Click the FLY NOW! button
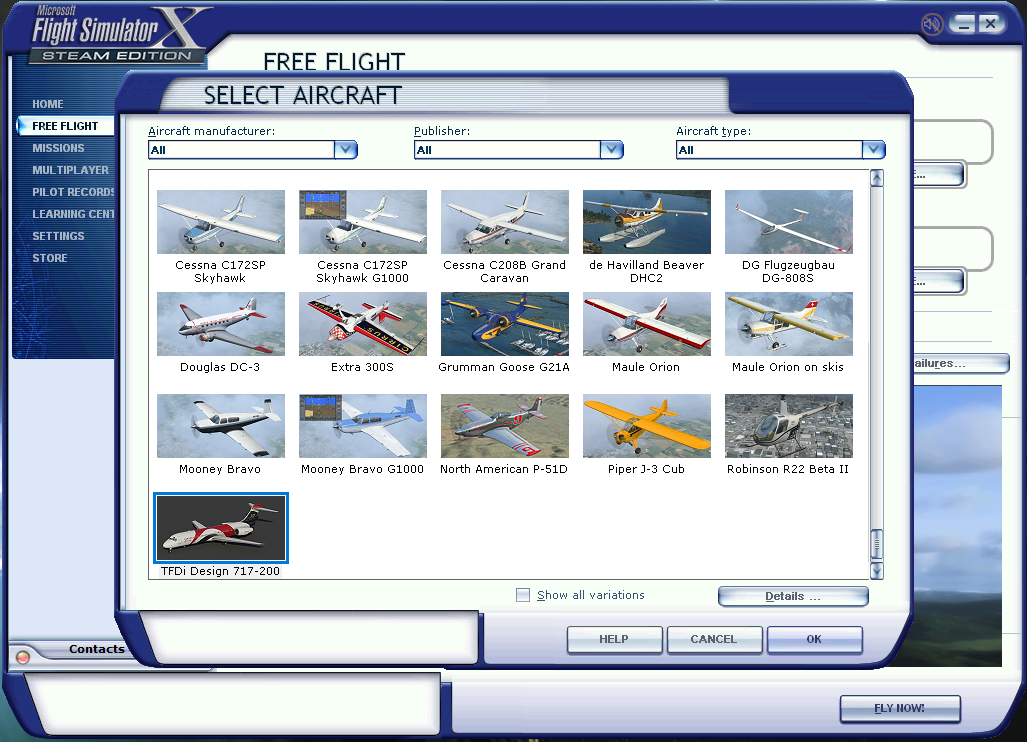This screenshot has height=742, width=1027. point(900,709)
